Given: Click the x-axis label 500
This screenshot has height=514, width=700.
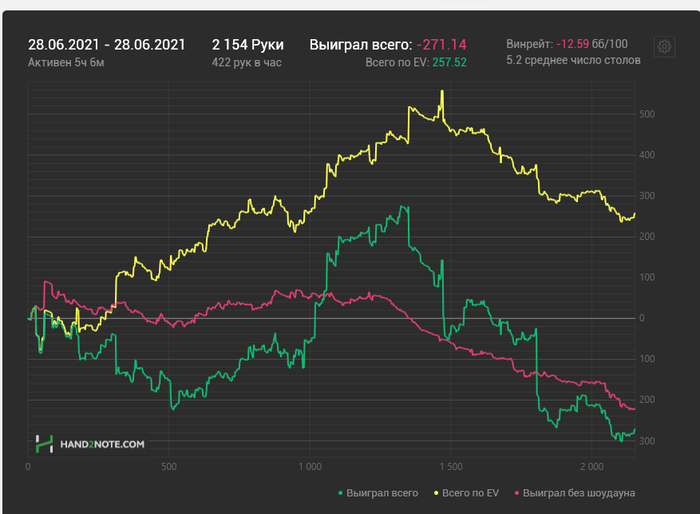Looking at the screenshot, I should coord(169,467).
